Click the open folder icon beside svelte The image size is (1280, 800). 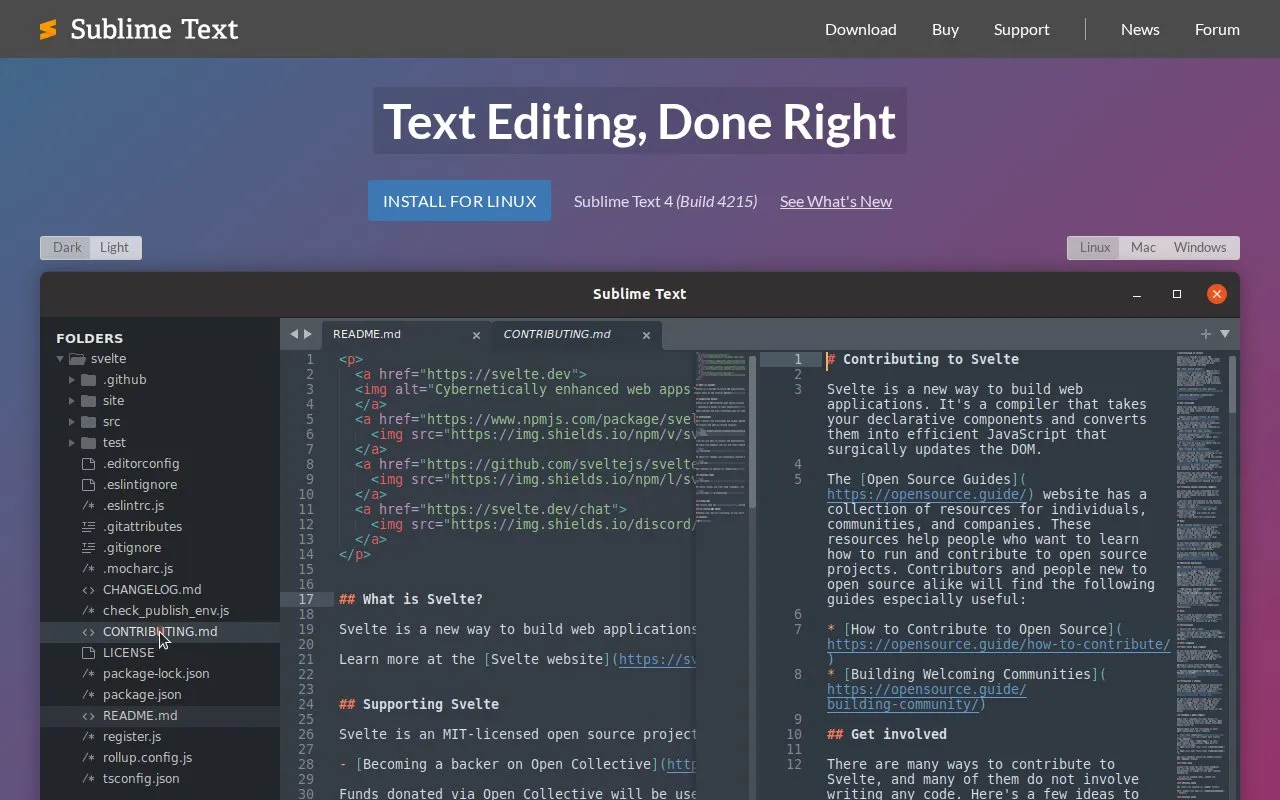point(77,359)
